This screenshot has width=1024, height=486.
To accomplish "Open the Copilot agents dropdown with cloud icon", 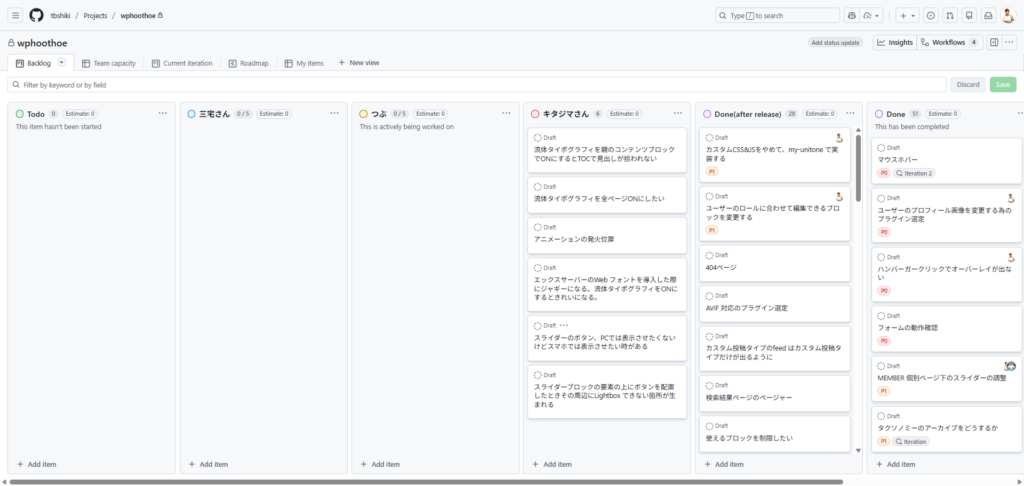I will coord(872,15).
